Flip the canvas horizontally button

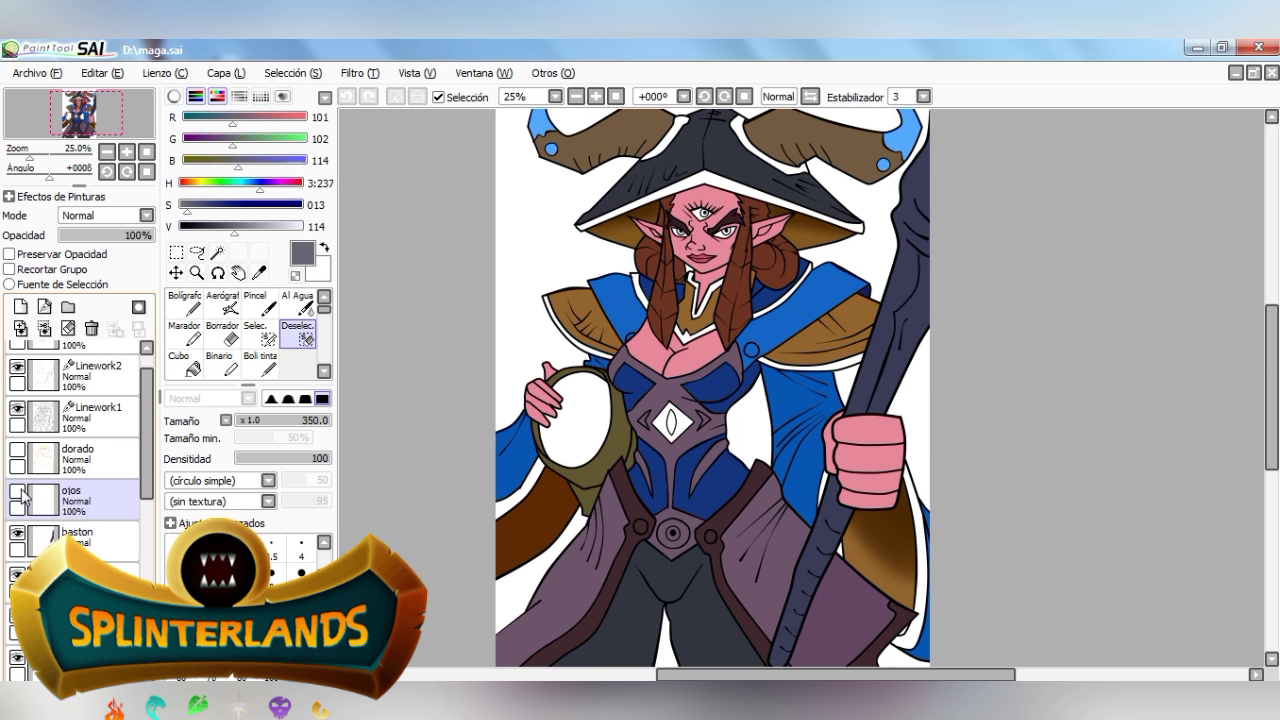click(810, 97)
